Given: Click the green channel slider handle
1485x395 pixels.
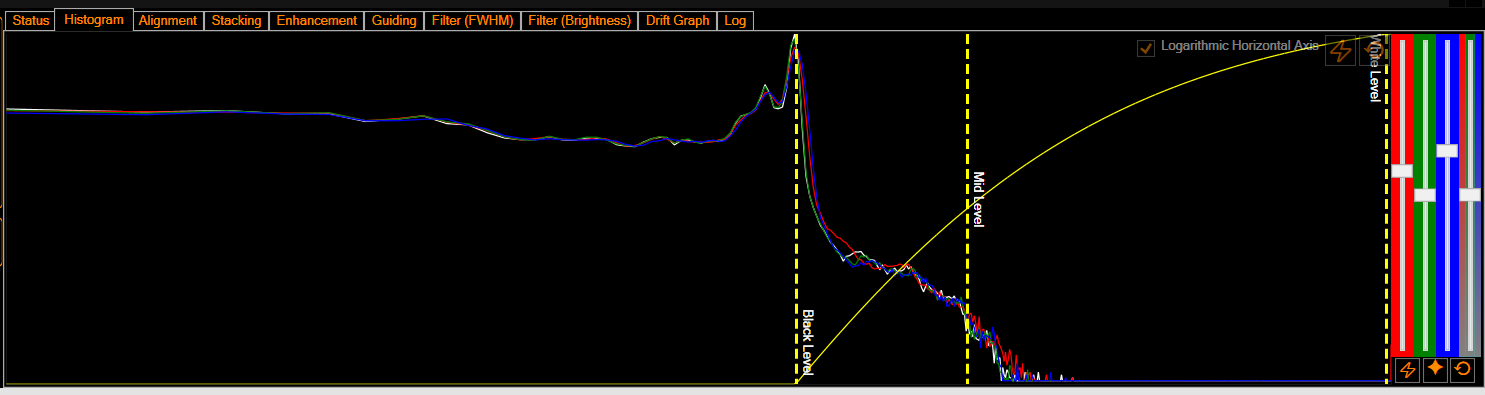Looking at the screenshot, I should pyautogui.click(x=1425, y=195).
